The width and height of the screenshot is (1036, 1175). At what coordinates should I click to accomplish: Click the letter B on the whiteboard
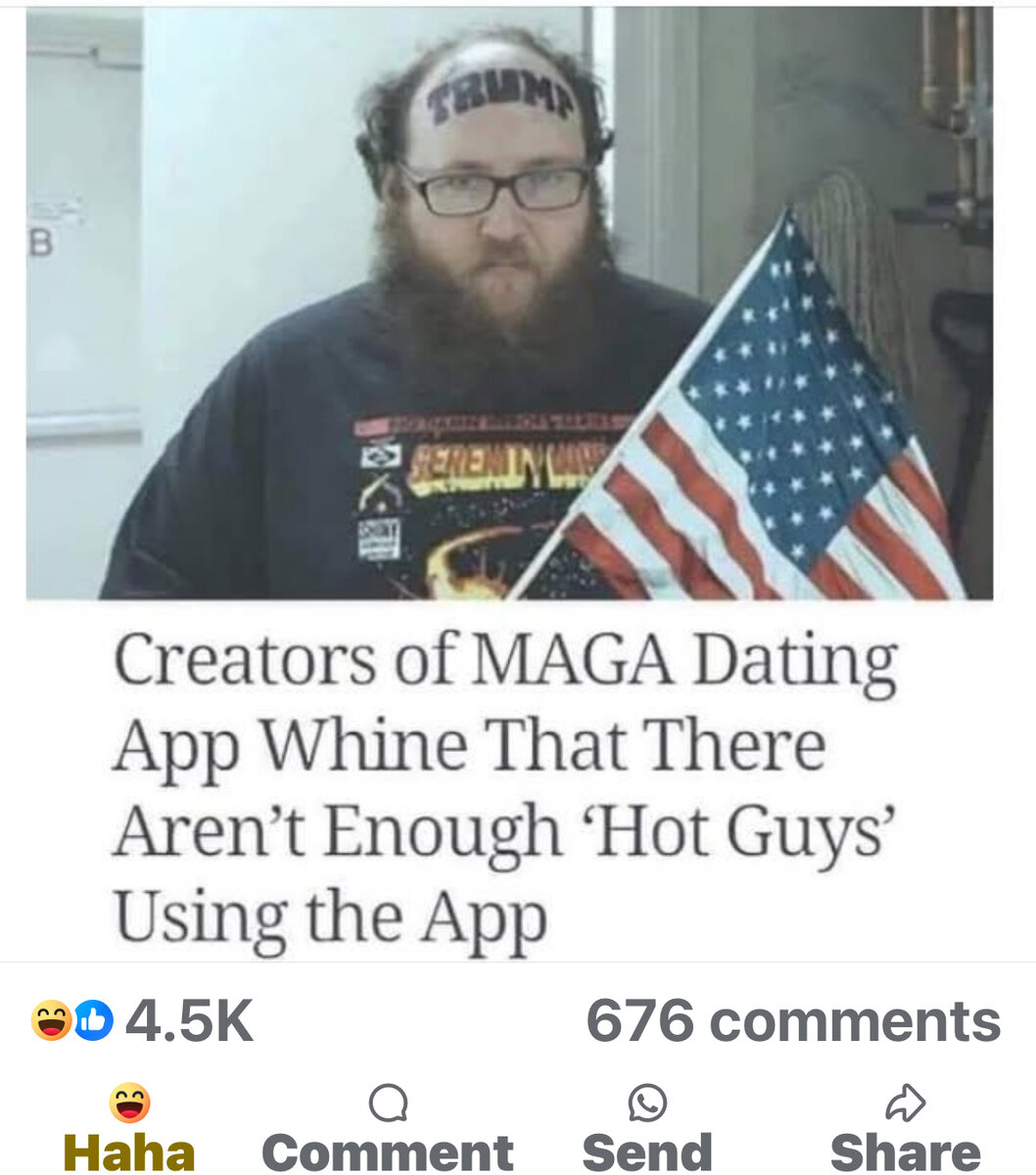click(40, 243)
